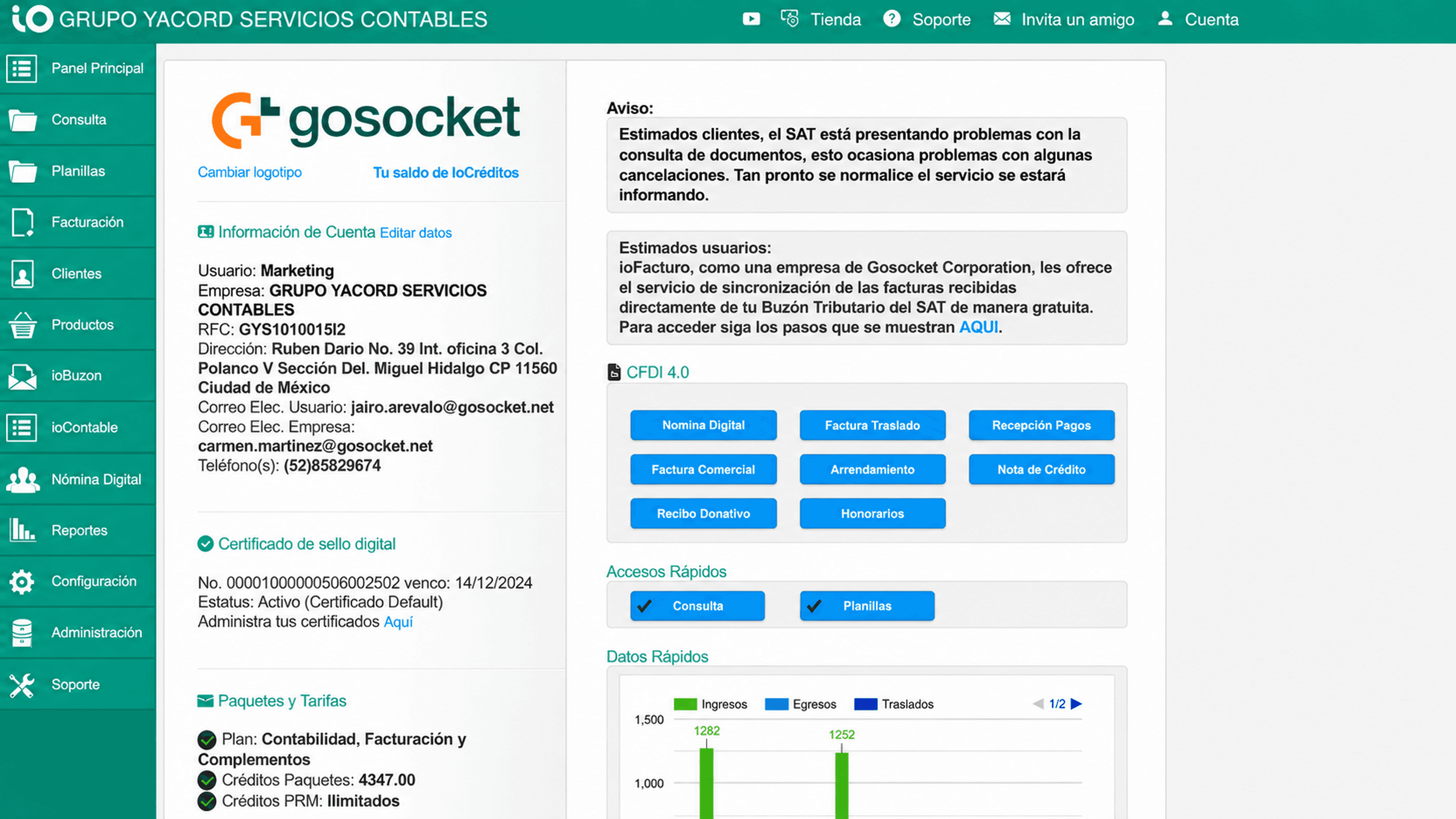Open the ioBuzon envelope icon

(x=23, y=377)
